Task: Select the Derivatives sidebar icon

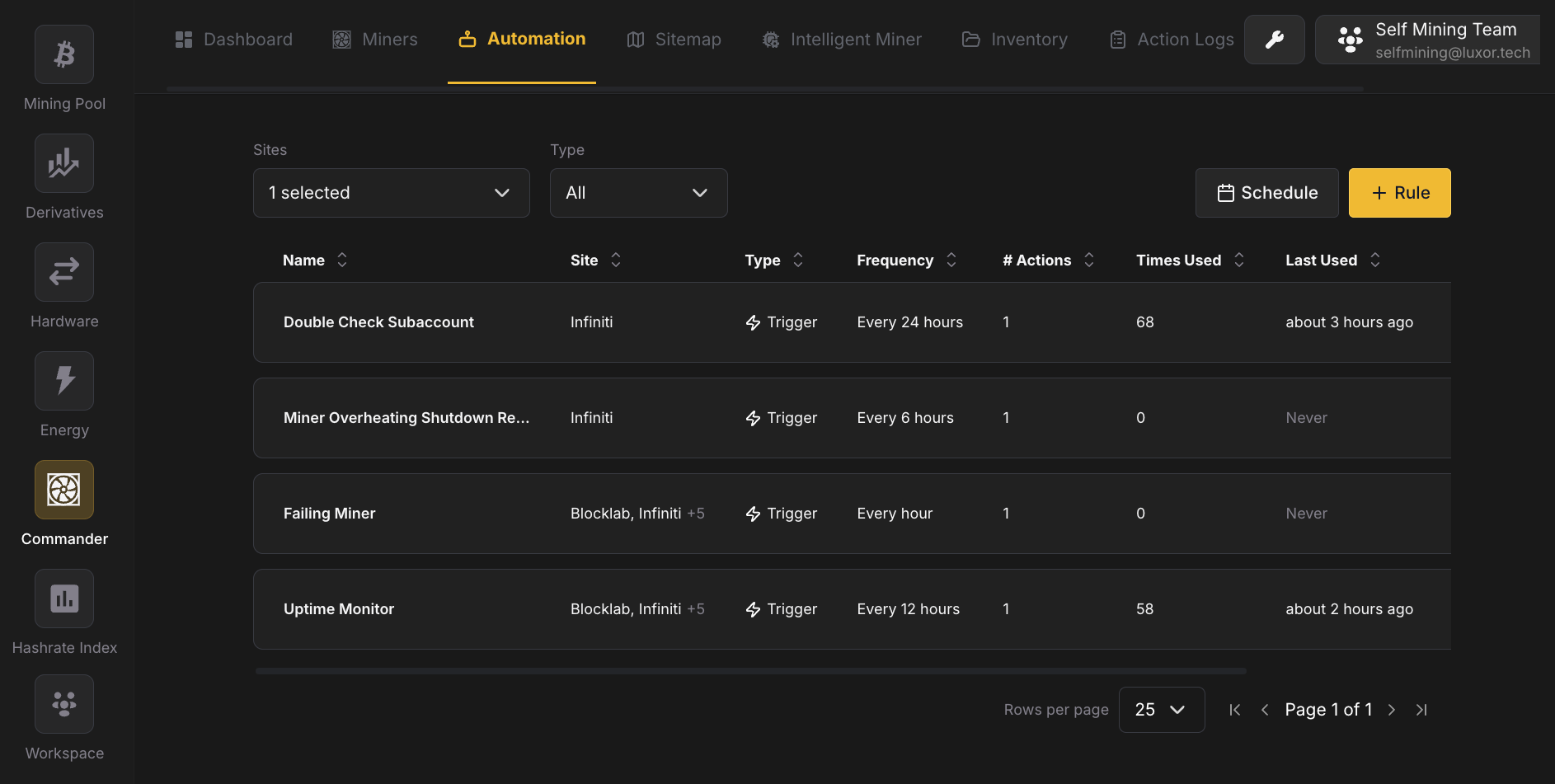Action: tap(64, 163)
